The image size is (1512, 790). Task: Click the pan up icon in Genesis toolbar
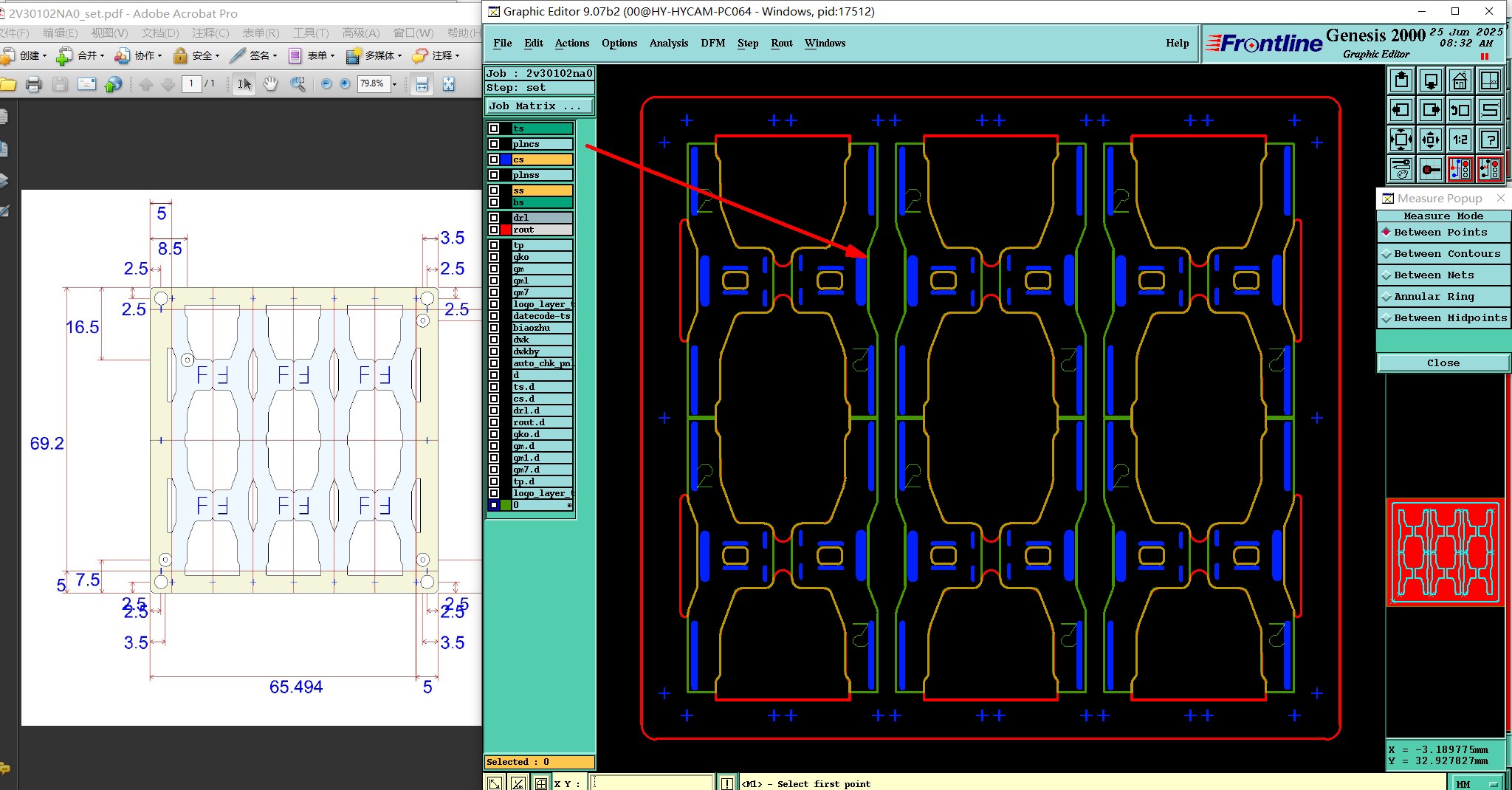point(1401,80)
